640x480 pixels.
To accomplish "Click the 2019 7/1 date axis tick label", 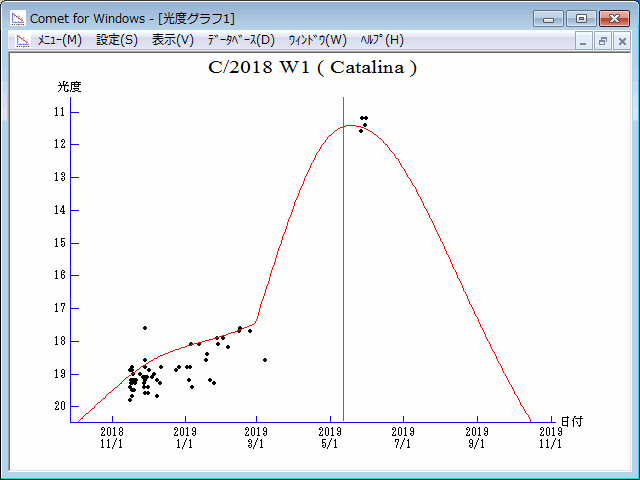I will tap(403, 437).
